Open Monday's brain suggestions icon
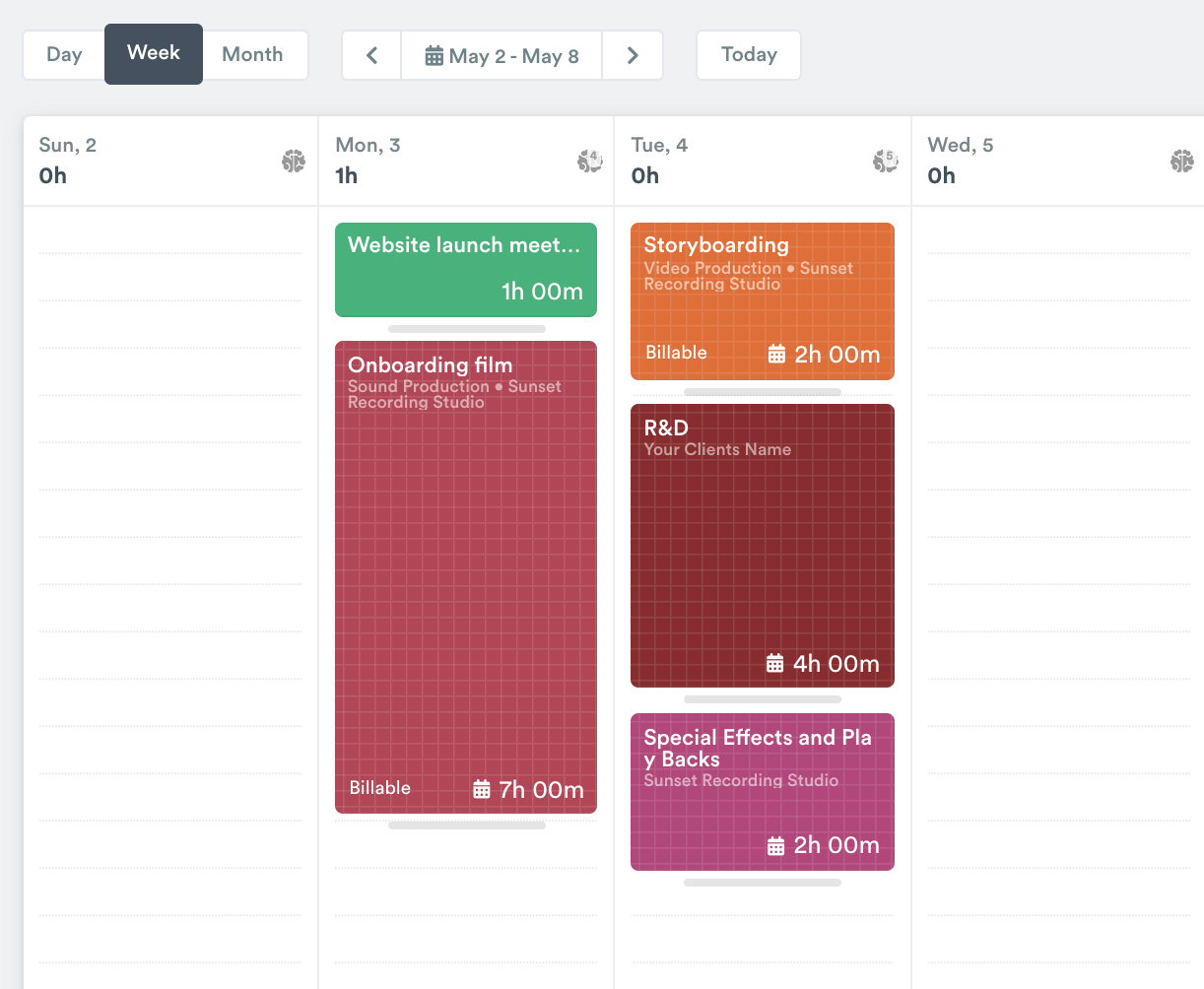 (589, 162)
